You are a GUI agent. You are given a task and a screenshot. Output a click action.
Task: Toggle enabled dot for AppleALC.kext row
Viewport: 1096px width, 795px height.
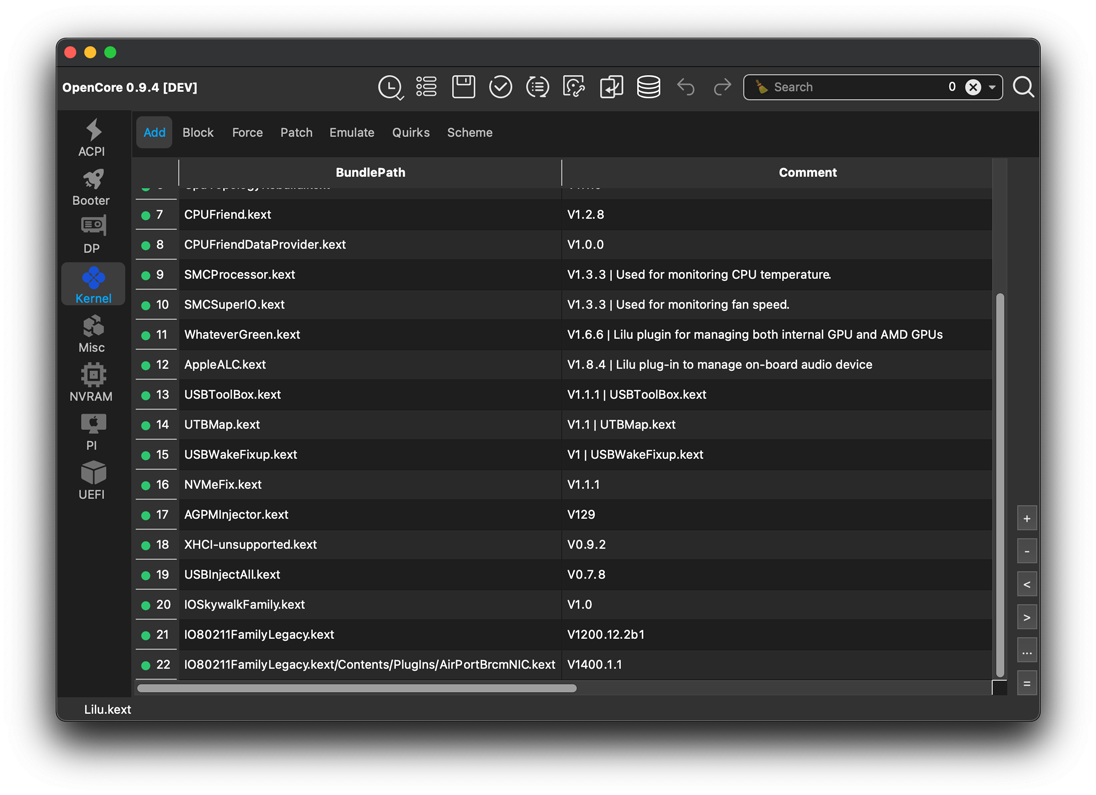point(145,366)
